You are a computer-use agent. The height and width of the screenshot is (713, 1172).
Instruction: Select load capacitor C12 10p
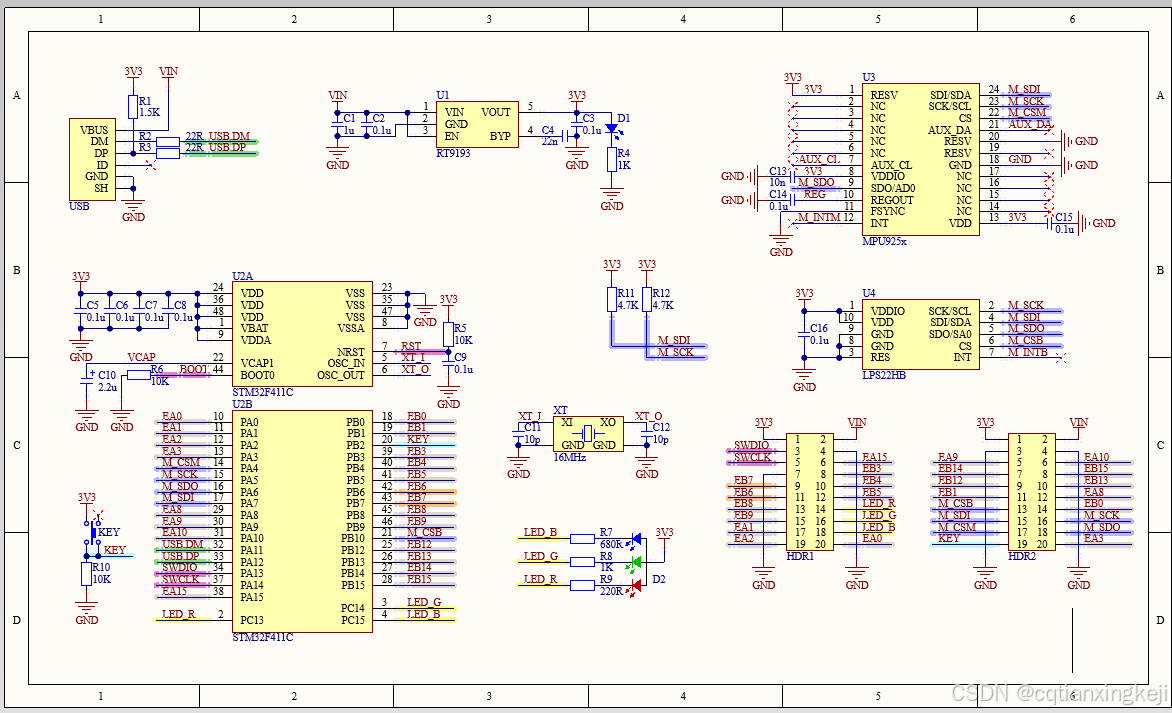coord(647,433)
